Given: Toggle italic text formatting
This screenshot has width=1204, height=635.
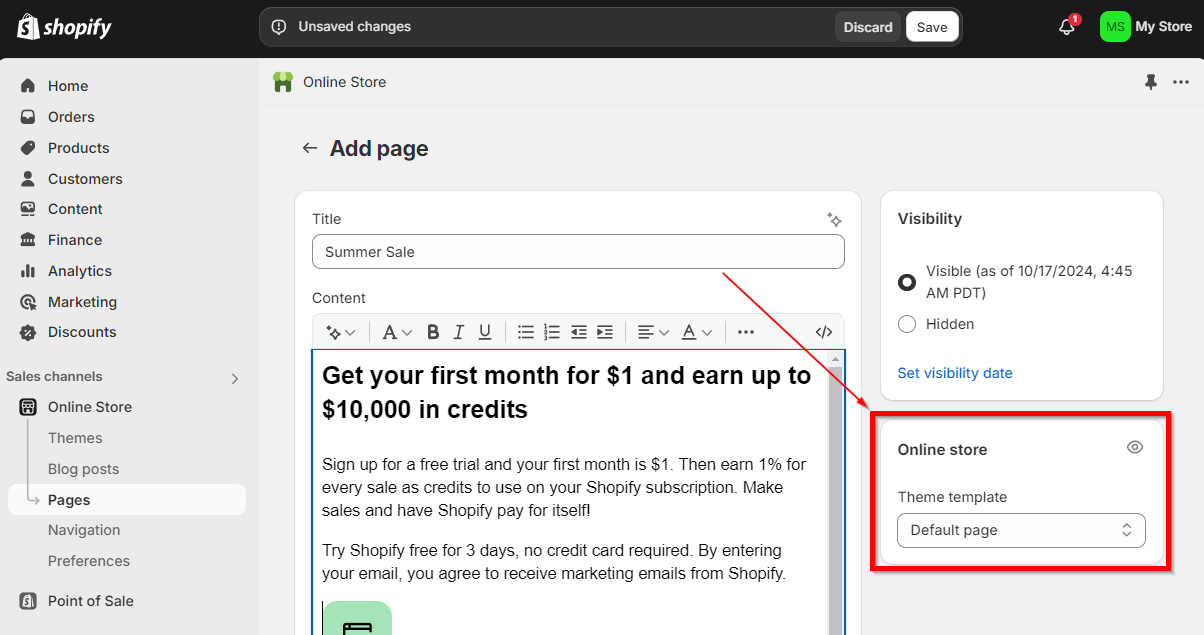Looking at the screenshot, I should point(459,332).
